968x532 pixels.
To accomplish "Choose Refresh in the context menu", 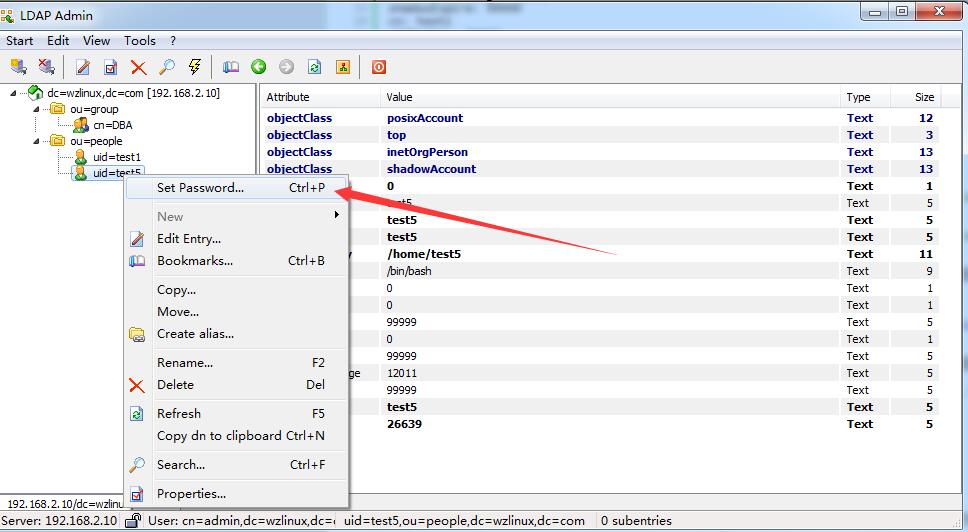I will (x=238, y=414).
